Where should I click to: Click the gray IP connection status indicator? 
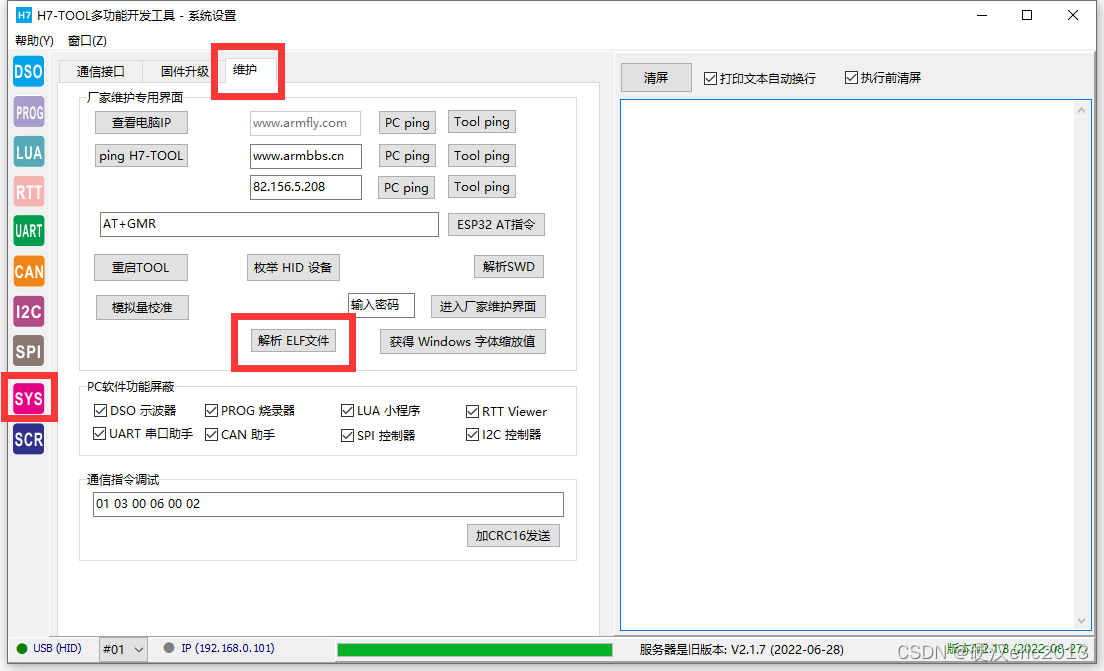click(169, 648)
